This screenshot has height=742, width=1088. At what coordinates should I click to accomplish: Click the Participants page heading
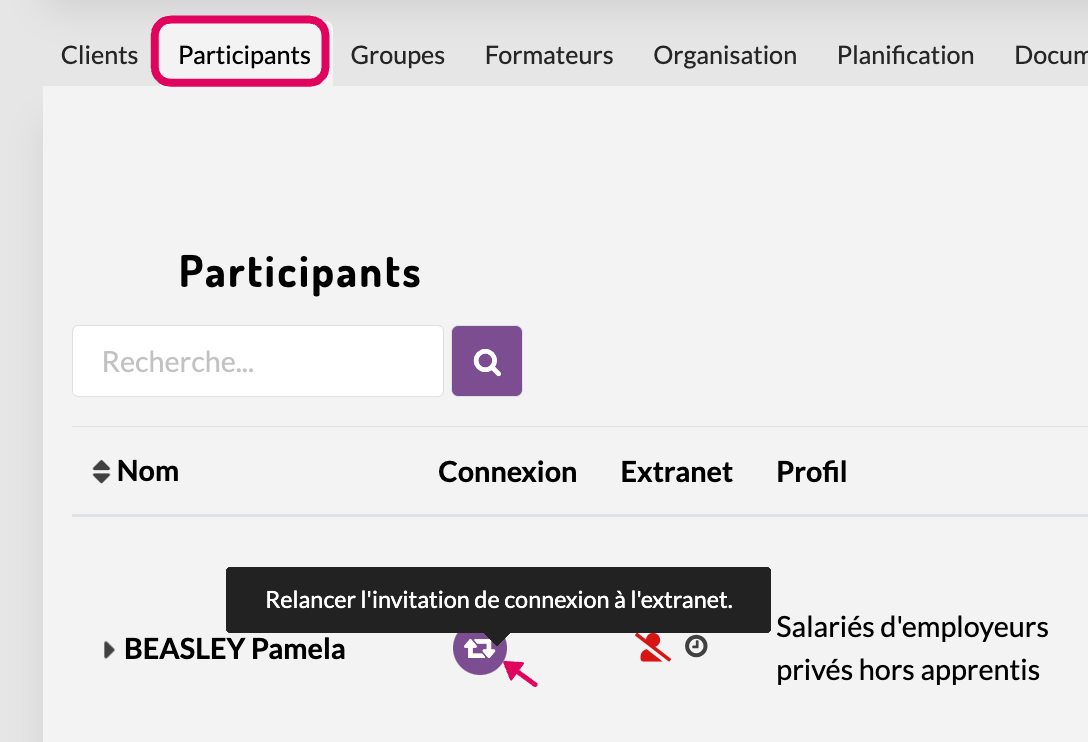click(x=300, y=272)
